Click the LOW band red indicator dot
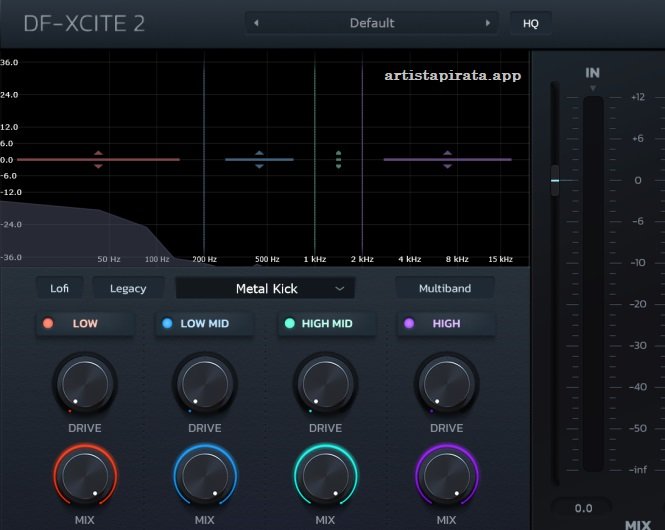Viewport: 665px width, 530px height. pos(48,324)
